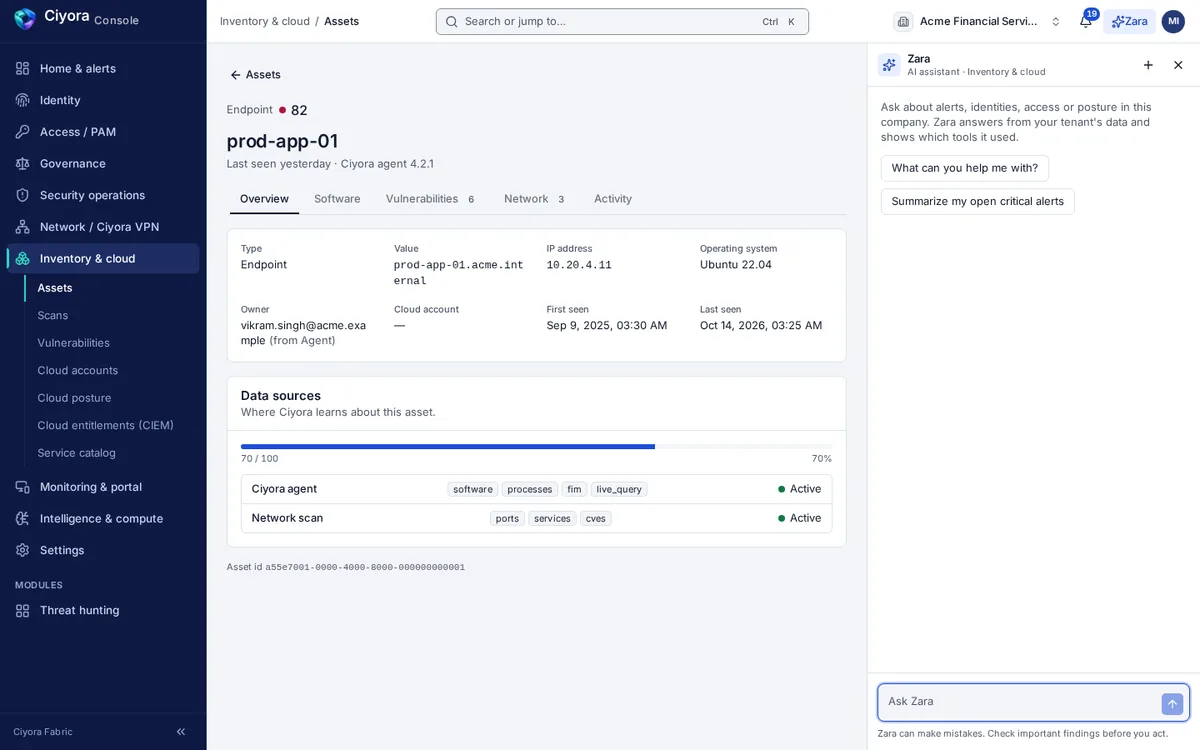The height and width of the screenshot is (750, 1200).
Task: Select Inventory & cloud section
Action: 103,258
